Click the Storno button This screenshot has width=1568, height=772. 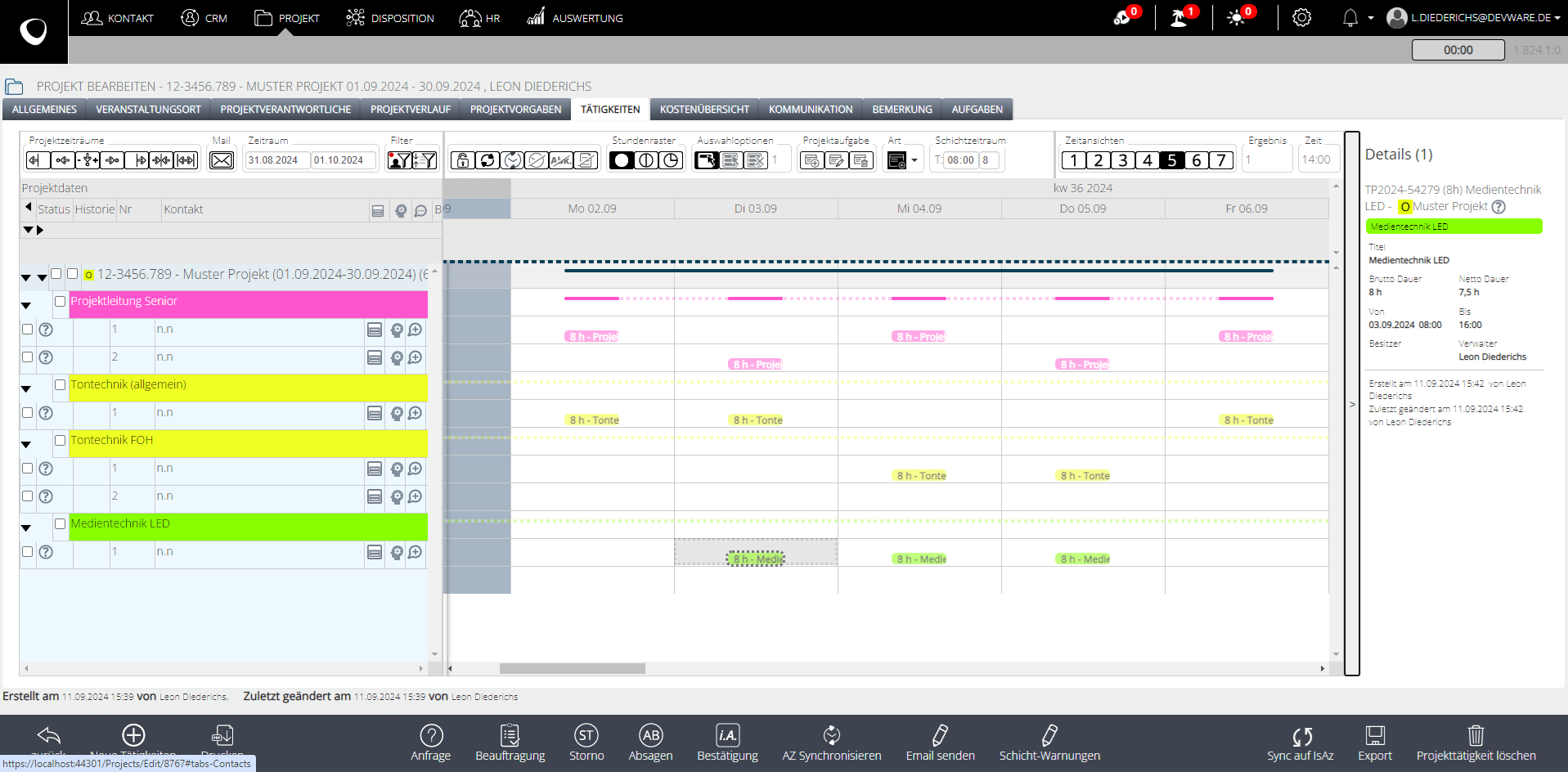click(x=586, y=743)
